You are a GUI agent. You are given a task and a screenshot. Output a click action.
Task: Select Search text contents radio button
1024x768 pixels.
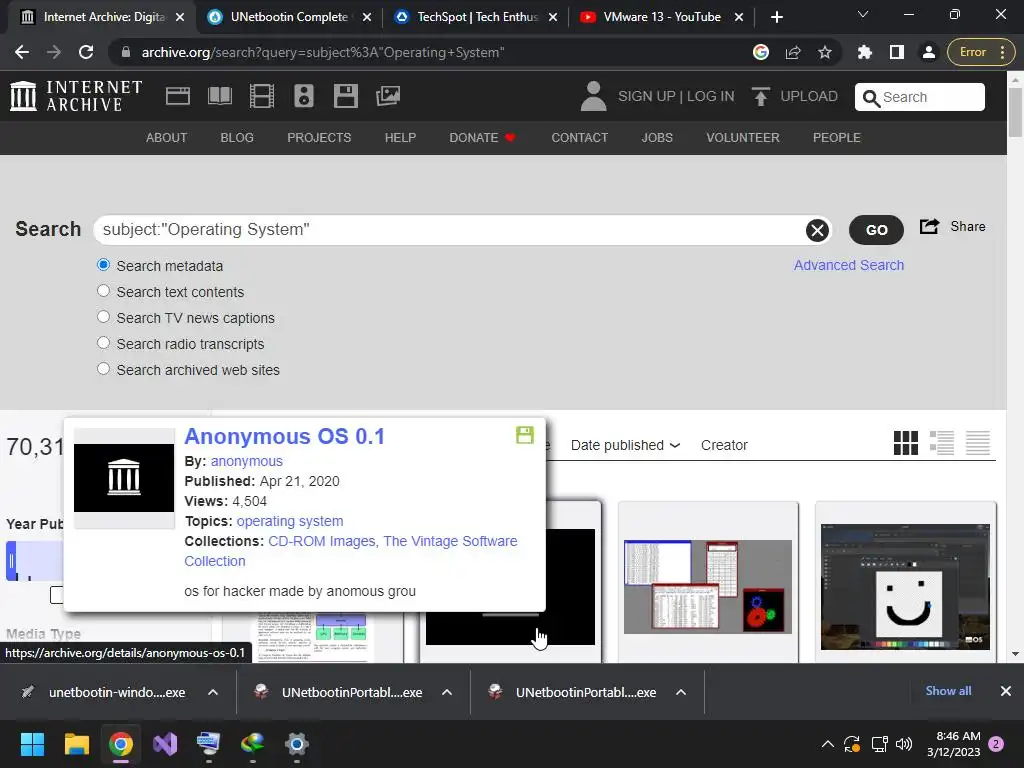coord(103,291)
